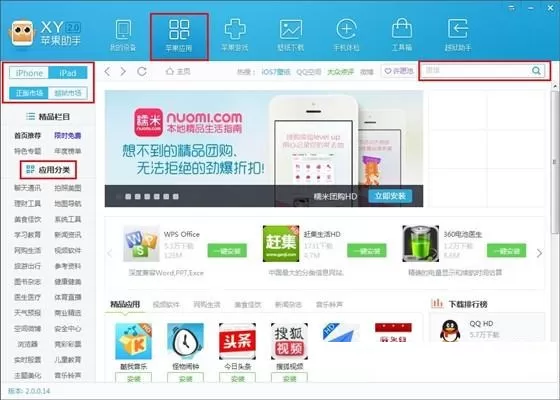The height and width of the screenshot is (400, 560).
Task: Switch to the 精品应用 tab
Action: (x=125, y=304)
